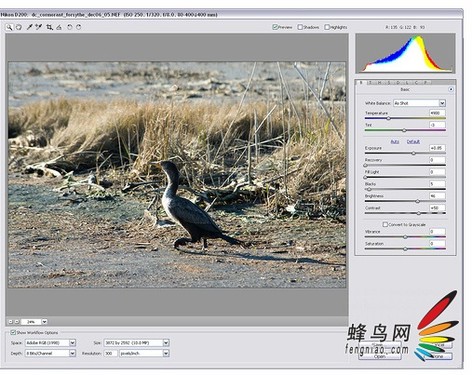Click the Contrast value field

(437, 208)
